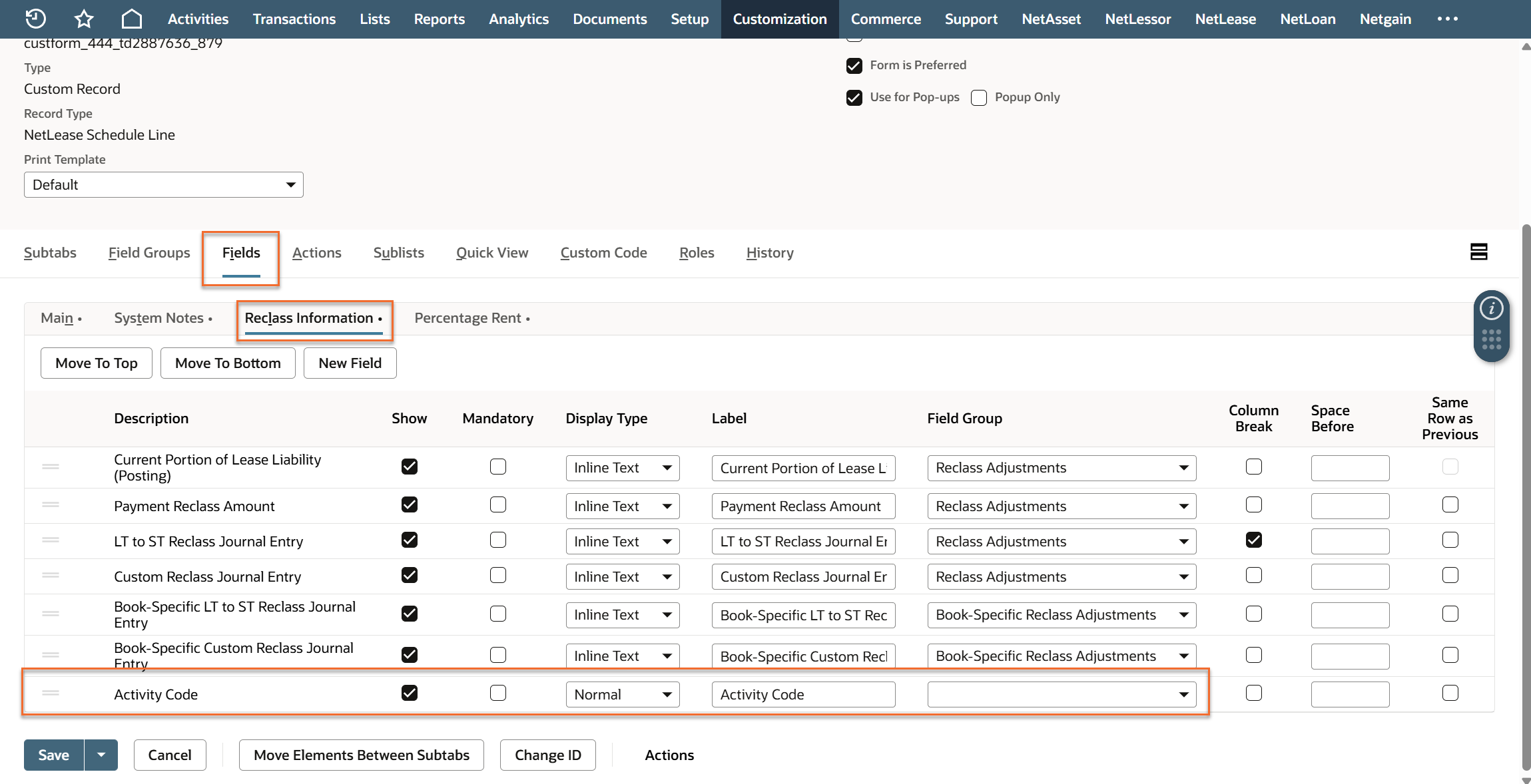Viewport: 1531px width, 784px height.
Task: Click the Activity Code label text field
Action: [803, 694]
